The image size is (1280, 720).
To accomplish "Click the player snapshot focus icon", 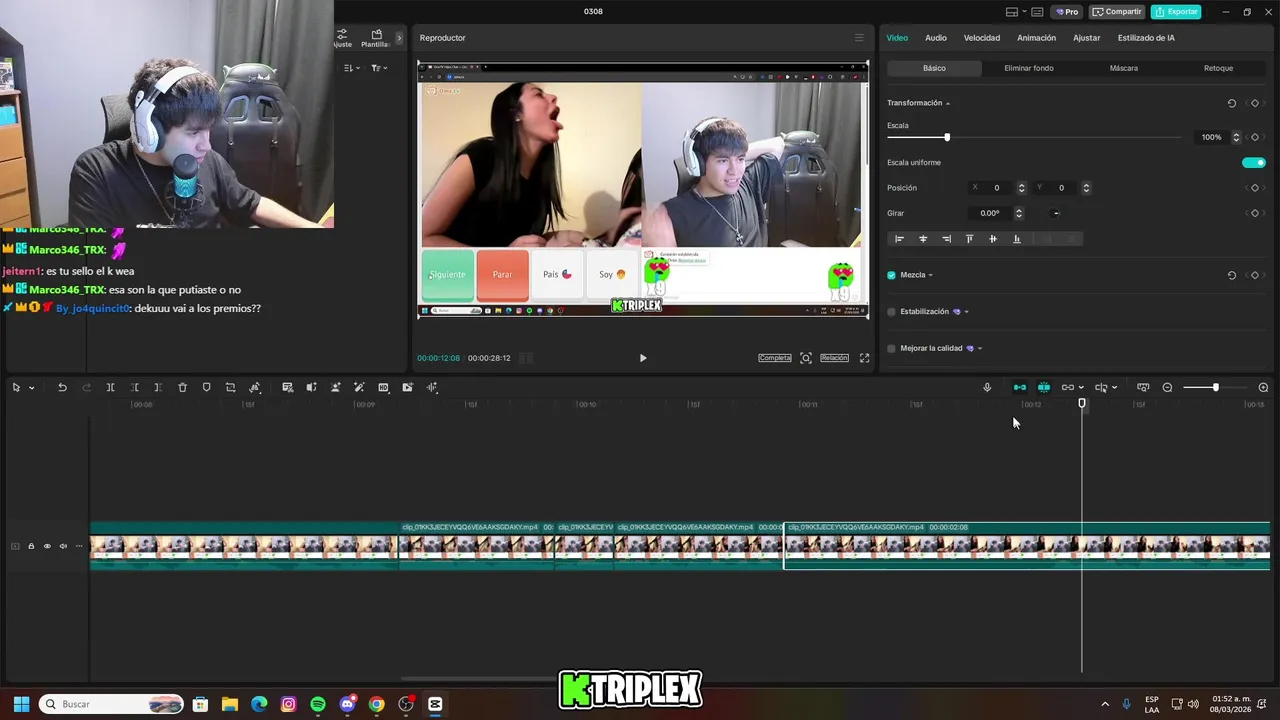I will coord(806,358).
